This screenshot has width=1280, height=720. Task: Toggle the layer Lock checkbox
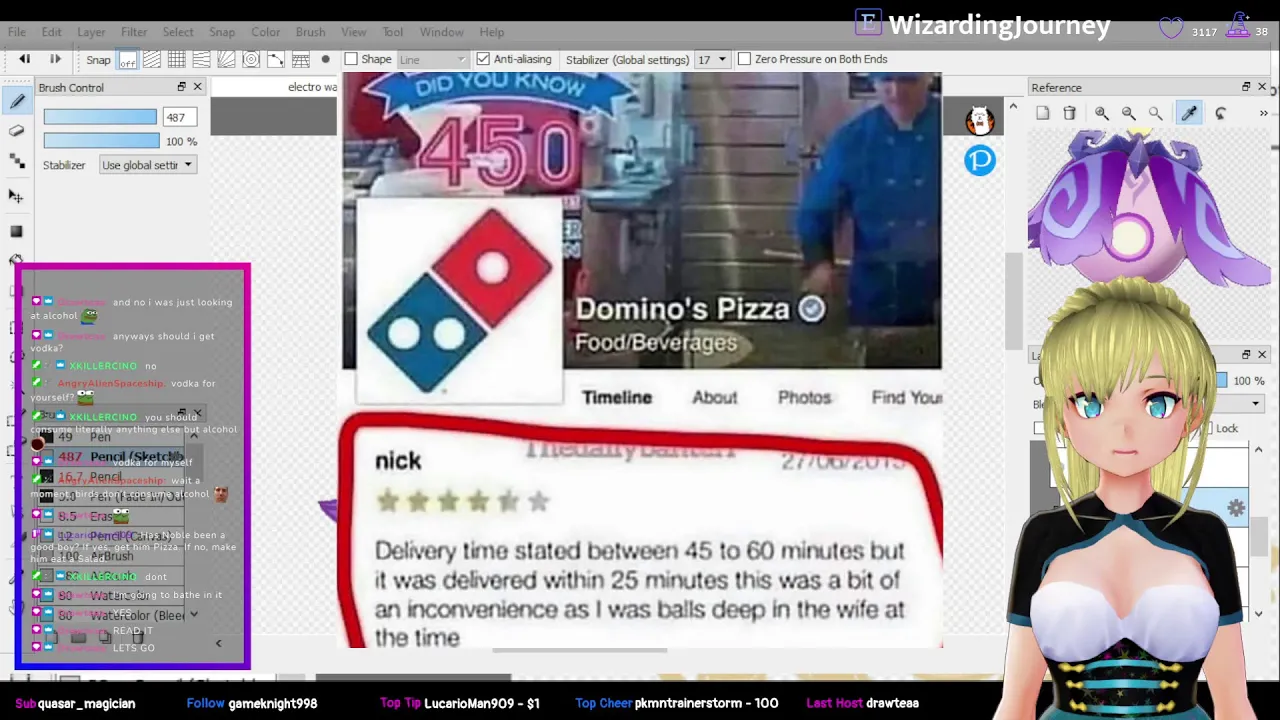point(1207,428)
